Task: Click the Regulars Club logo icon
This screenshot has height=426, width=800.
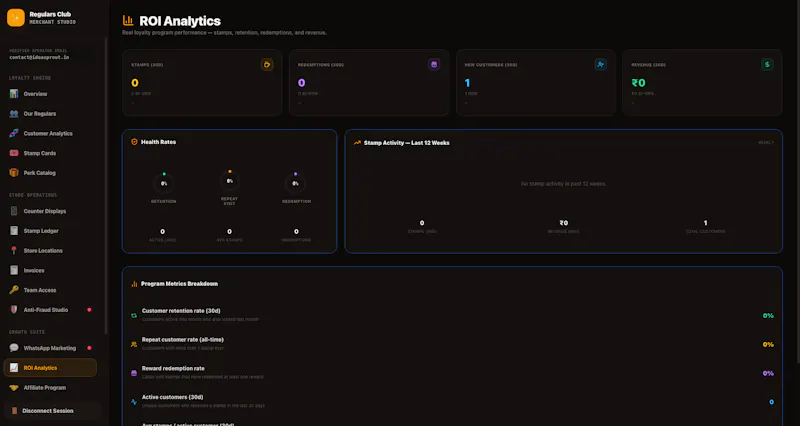Action: coord(16,18)
